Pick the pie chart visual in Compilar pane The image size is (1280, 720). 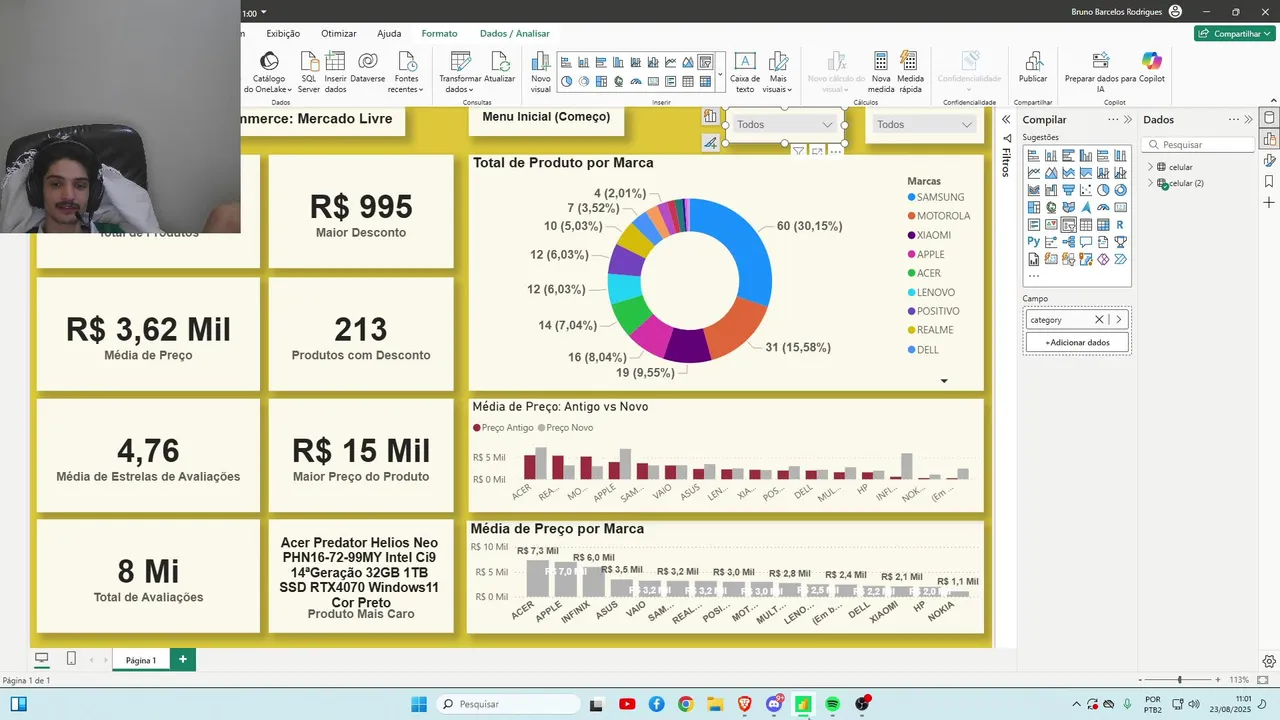[x=1103, y=190]
